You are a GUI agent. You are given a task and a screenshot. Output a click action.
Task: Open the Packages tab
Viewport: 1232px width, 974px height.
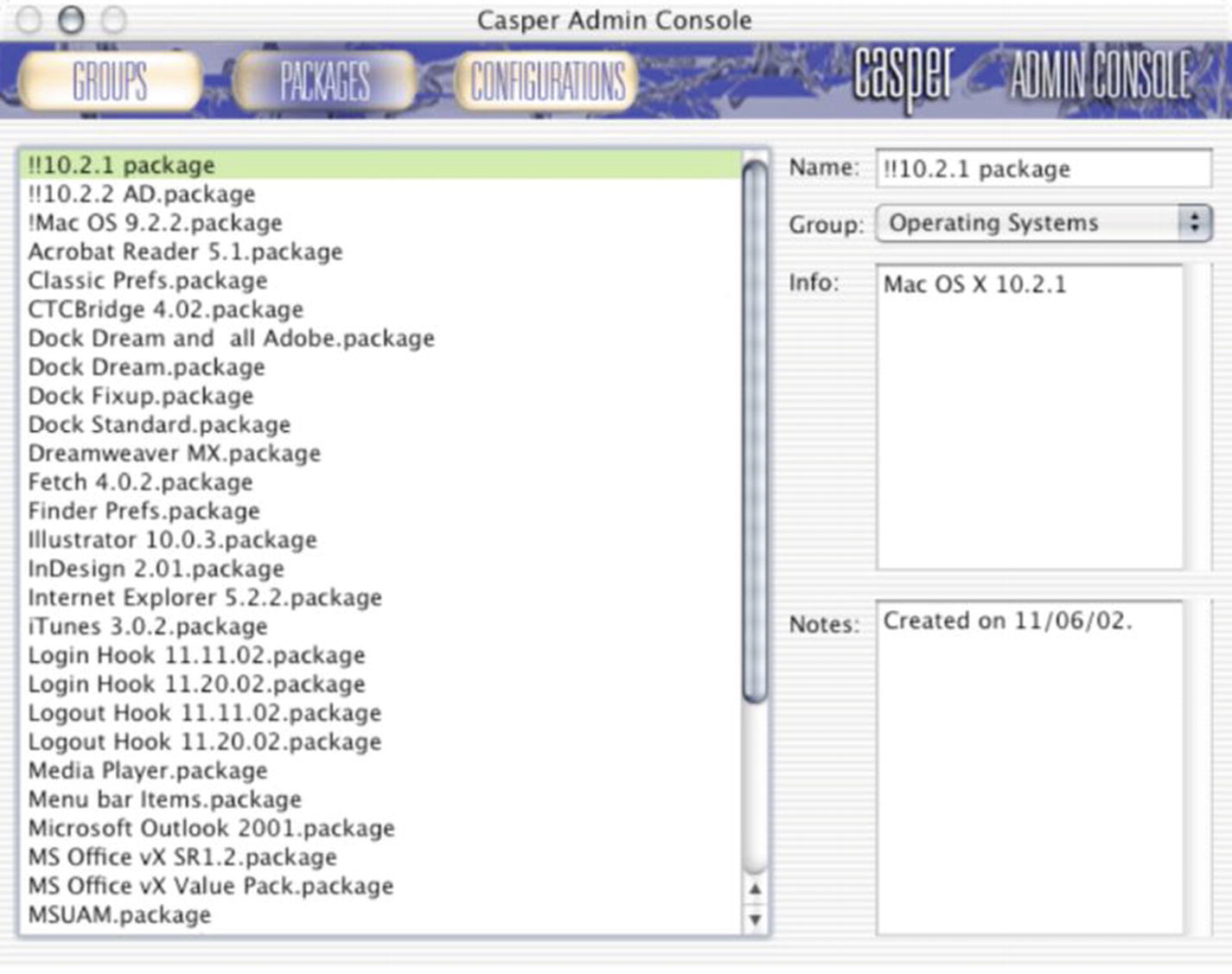(324, 81)
